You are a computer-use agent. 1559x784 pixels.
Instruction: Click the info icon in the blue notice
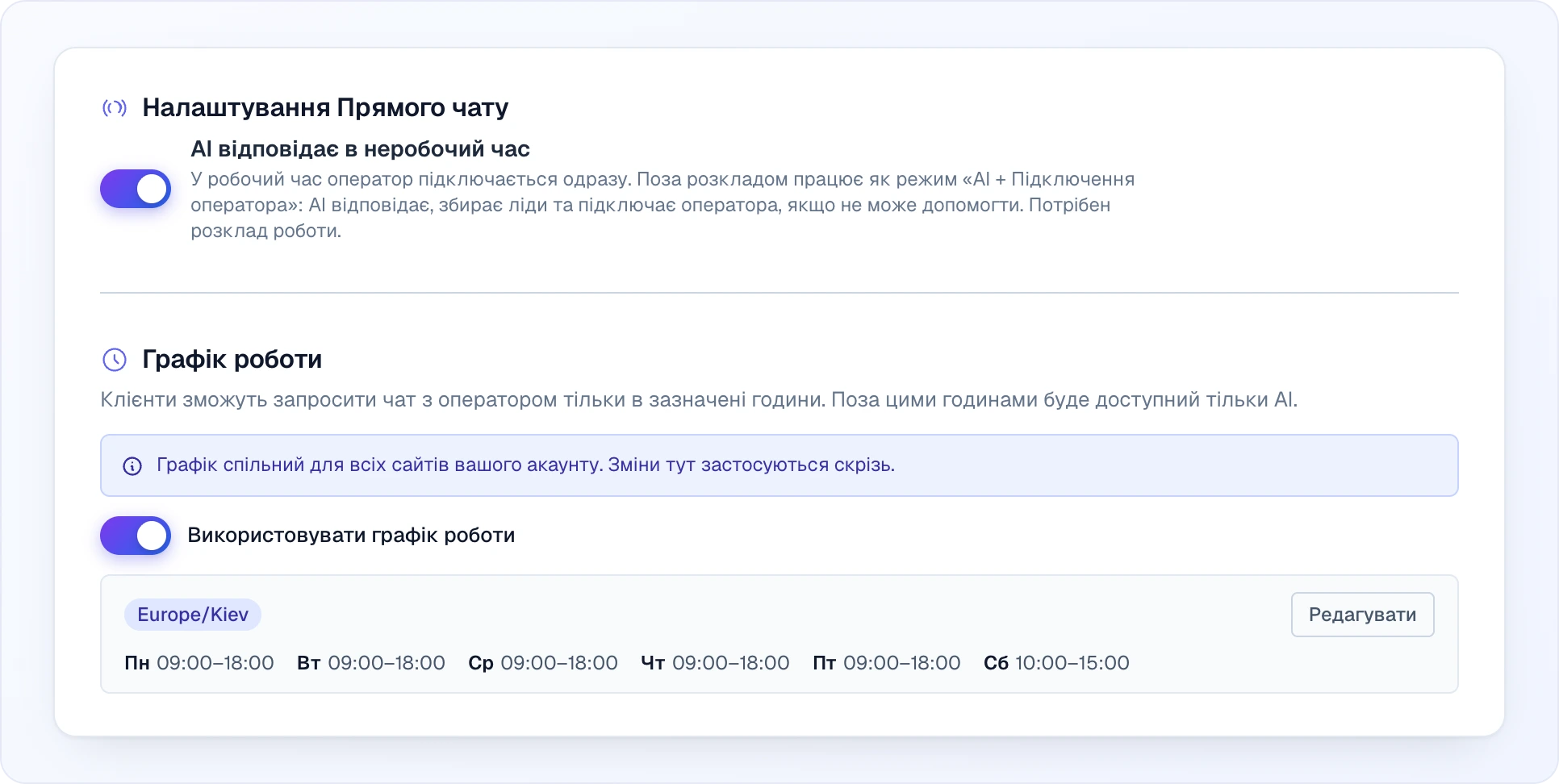click(x=132, y=466)
